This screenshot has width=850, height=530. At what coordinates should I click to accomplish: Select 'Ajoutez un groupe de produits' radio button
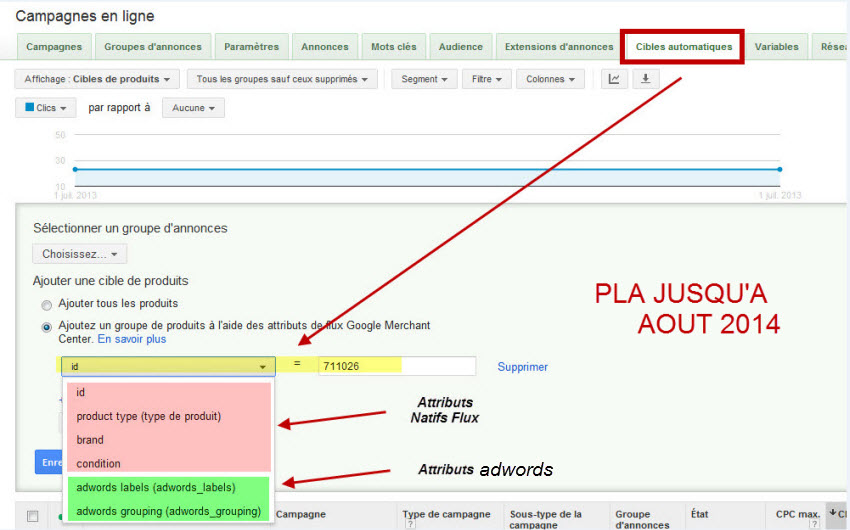(47, 327)
